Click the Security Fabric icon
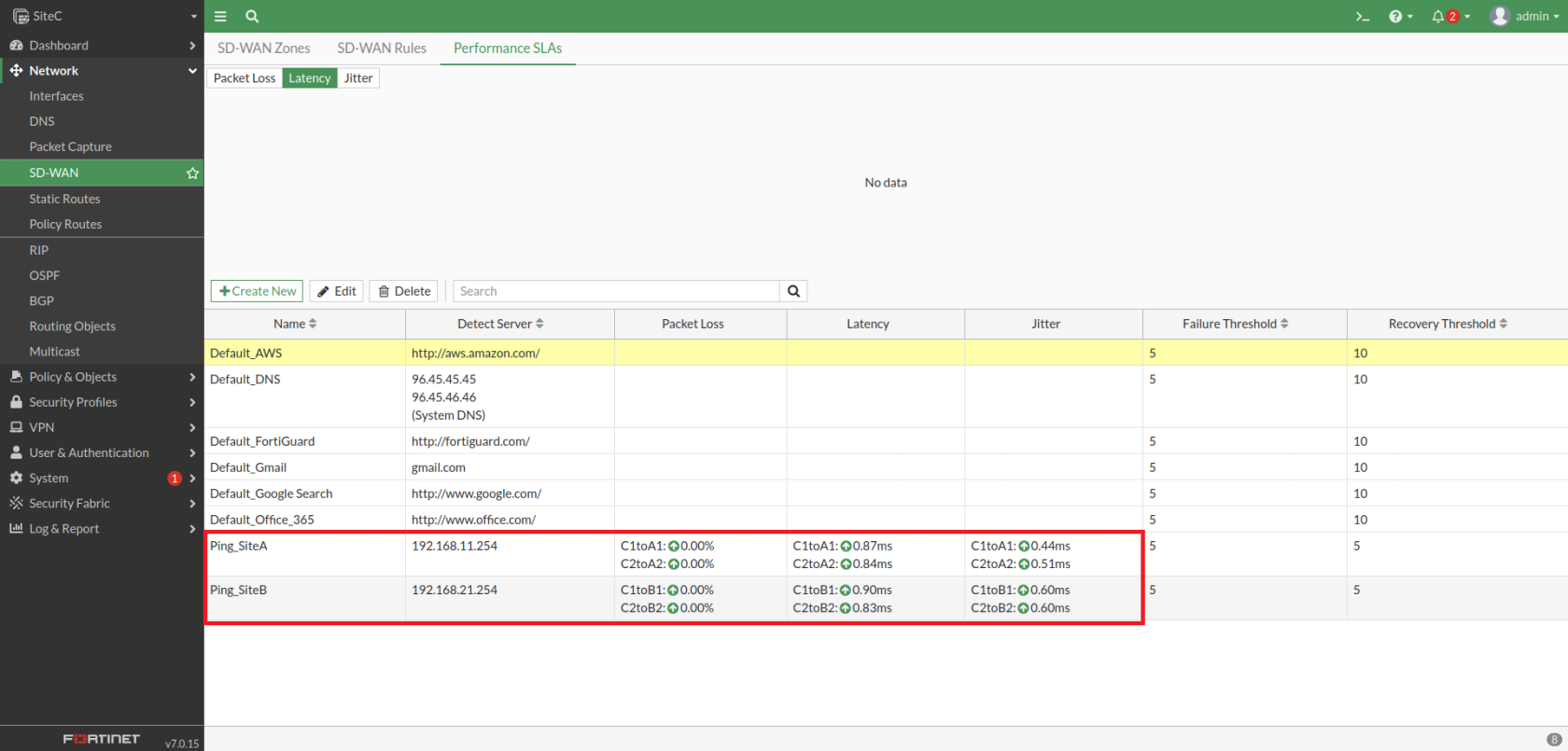Image resolution: width=1568 pixels, height=751 pixels. (16, 502)
